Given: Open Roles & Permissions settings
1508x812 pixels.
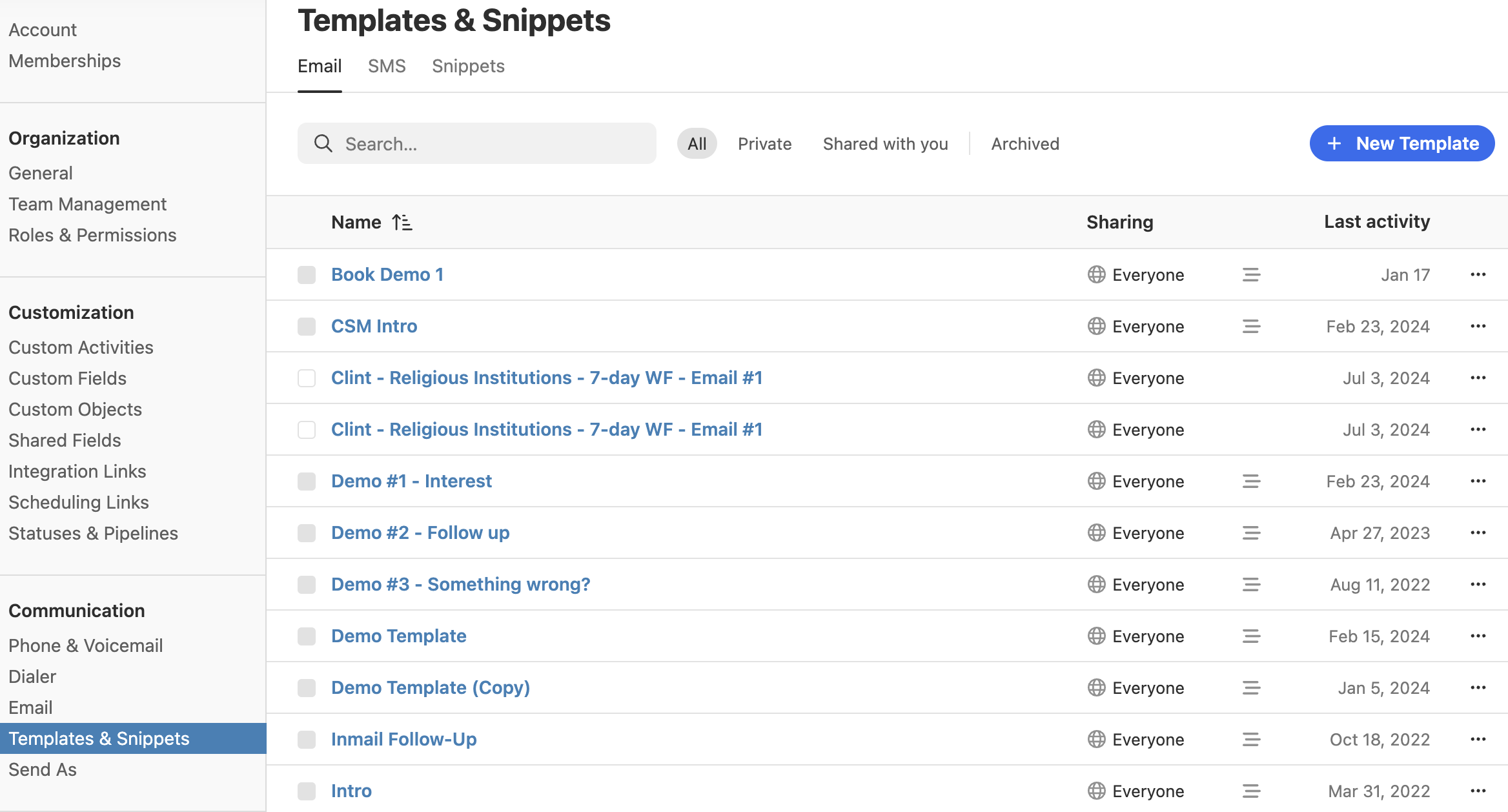Looking at the screenshot, I should 92,235.
